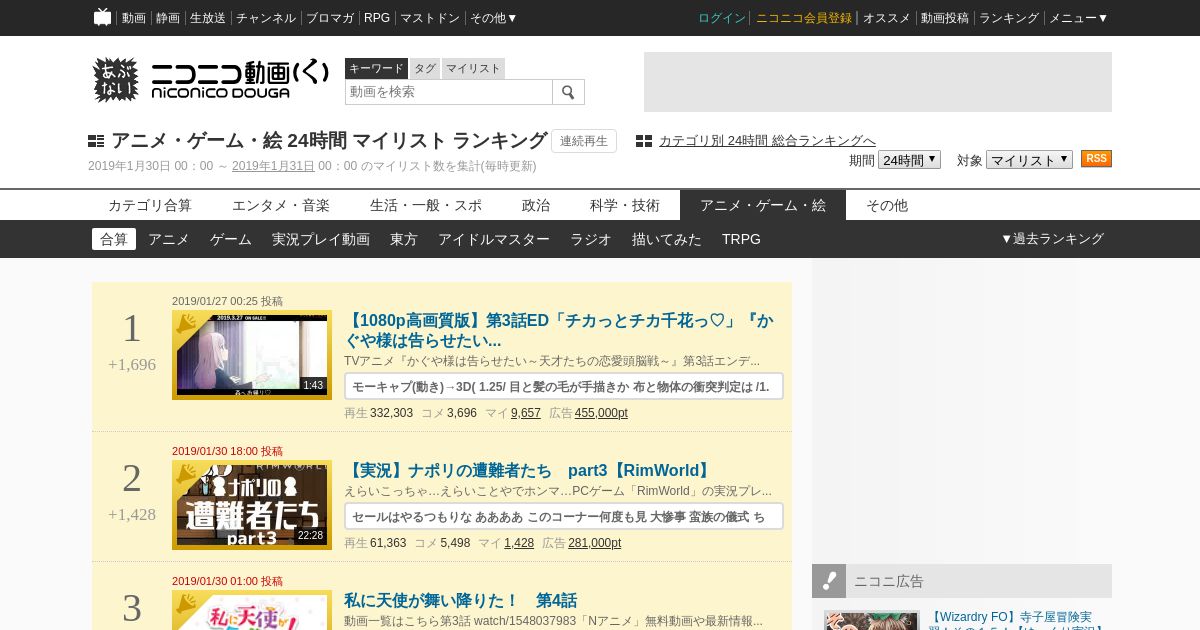Click the 動画投稿 link
Screen dimensions: 1200x630
(945, 18)
